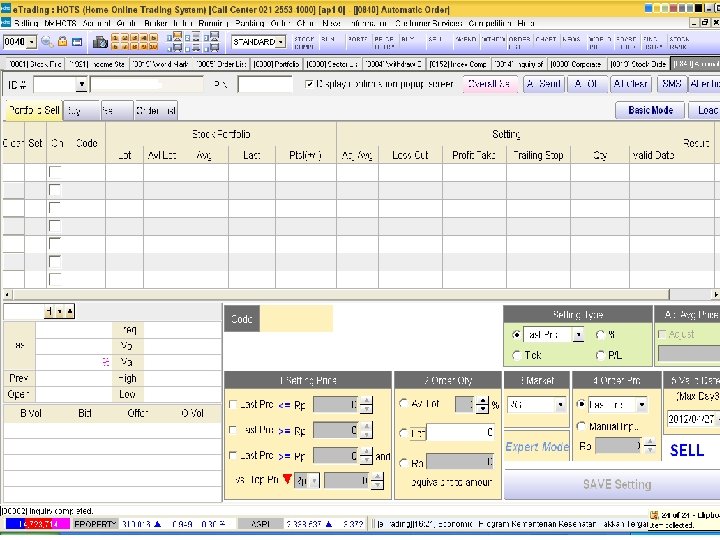Increase the Last Prc <= Rp value stepper
Viewport: 720px width, 540px height.
coord(366,400)
